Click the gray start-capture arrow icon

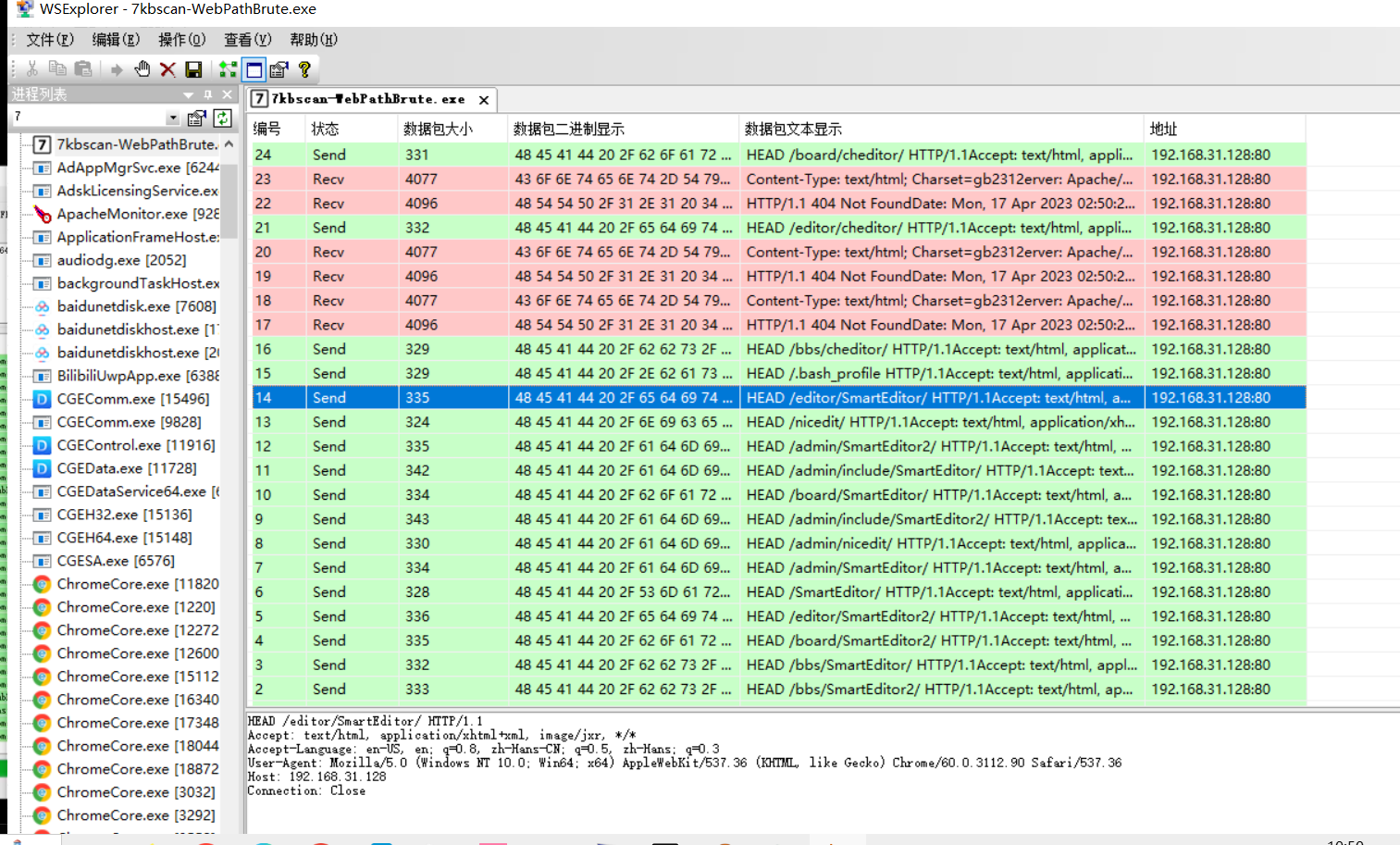tap(117, 69)
